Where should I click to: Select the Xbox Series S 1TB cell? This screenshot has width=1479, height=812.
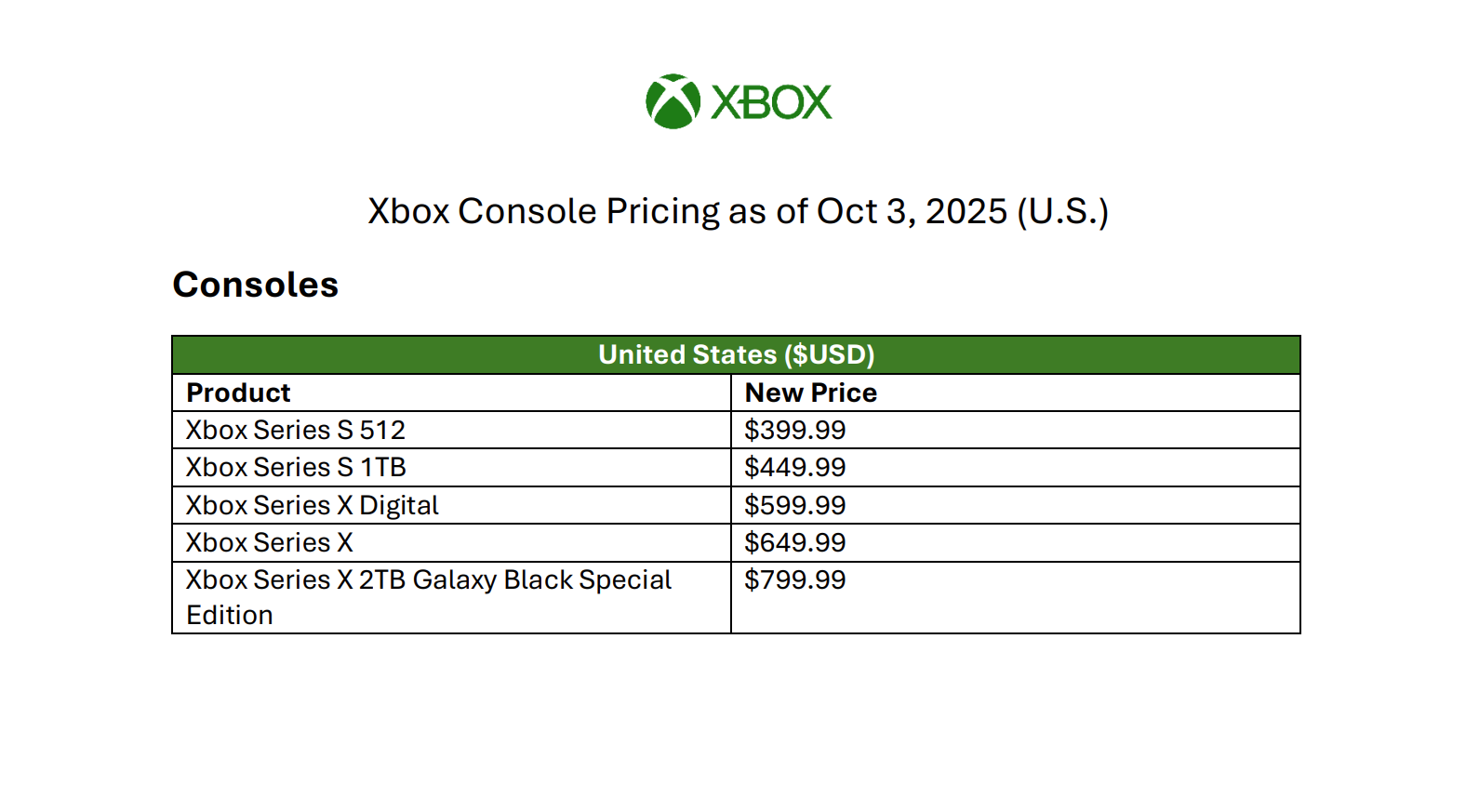296,467
